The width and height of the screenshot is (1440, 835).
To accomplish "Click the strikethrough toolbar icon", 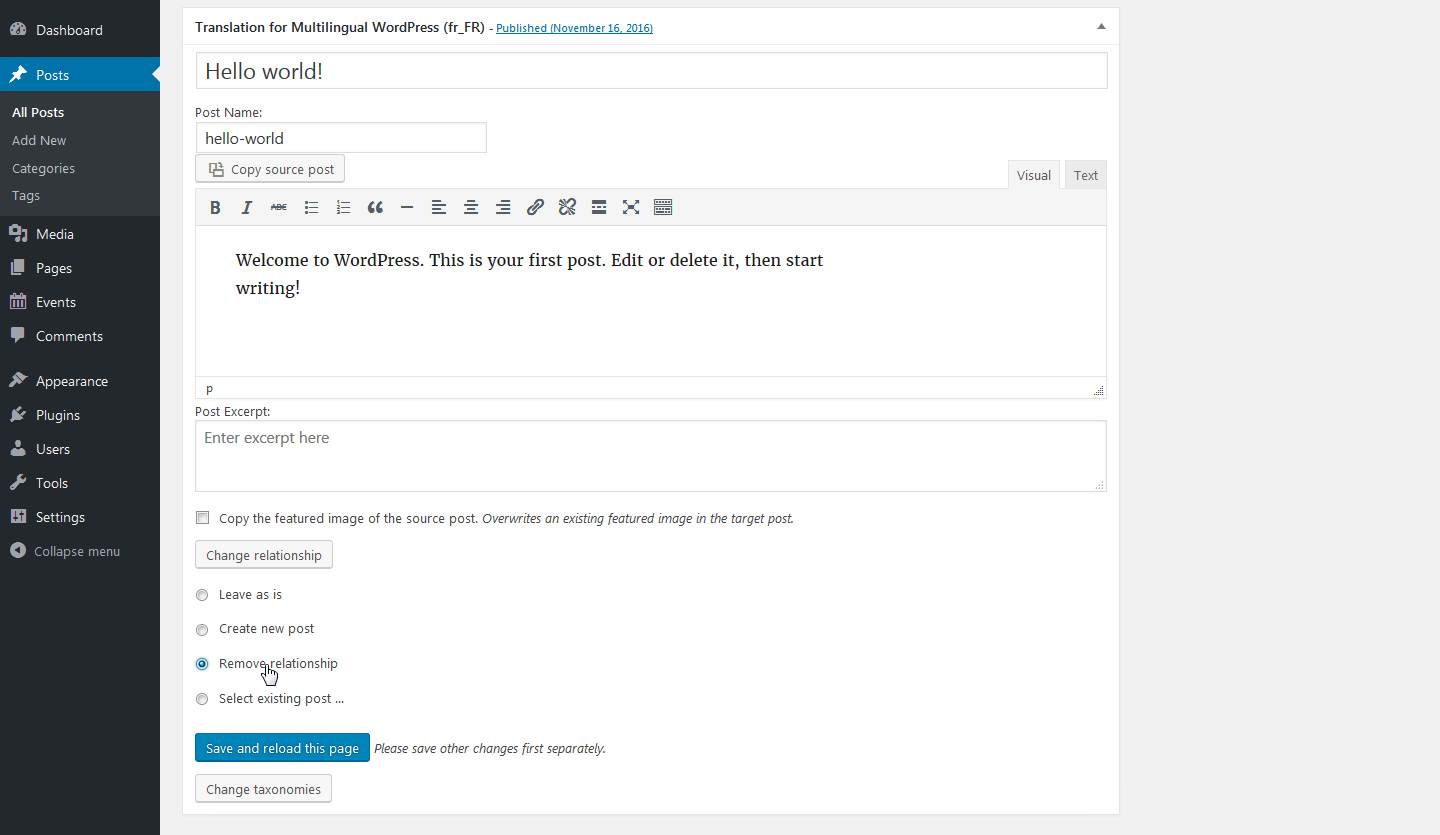I will (x=279, y=207).
